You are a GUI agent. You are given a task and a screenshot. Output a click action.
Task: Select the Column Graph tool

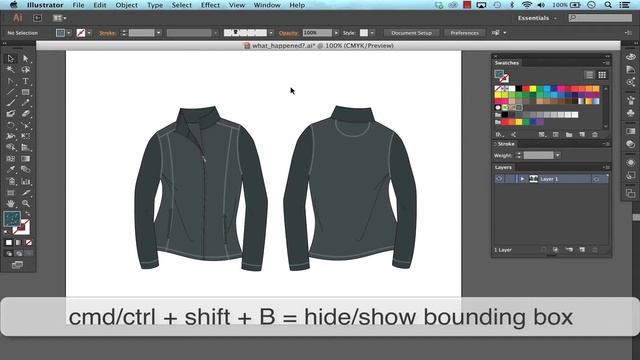[x=25, y=181]
